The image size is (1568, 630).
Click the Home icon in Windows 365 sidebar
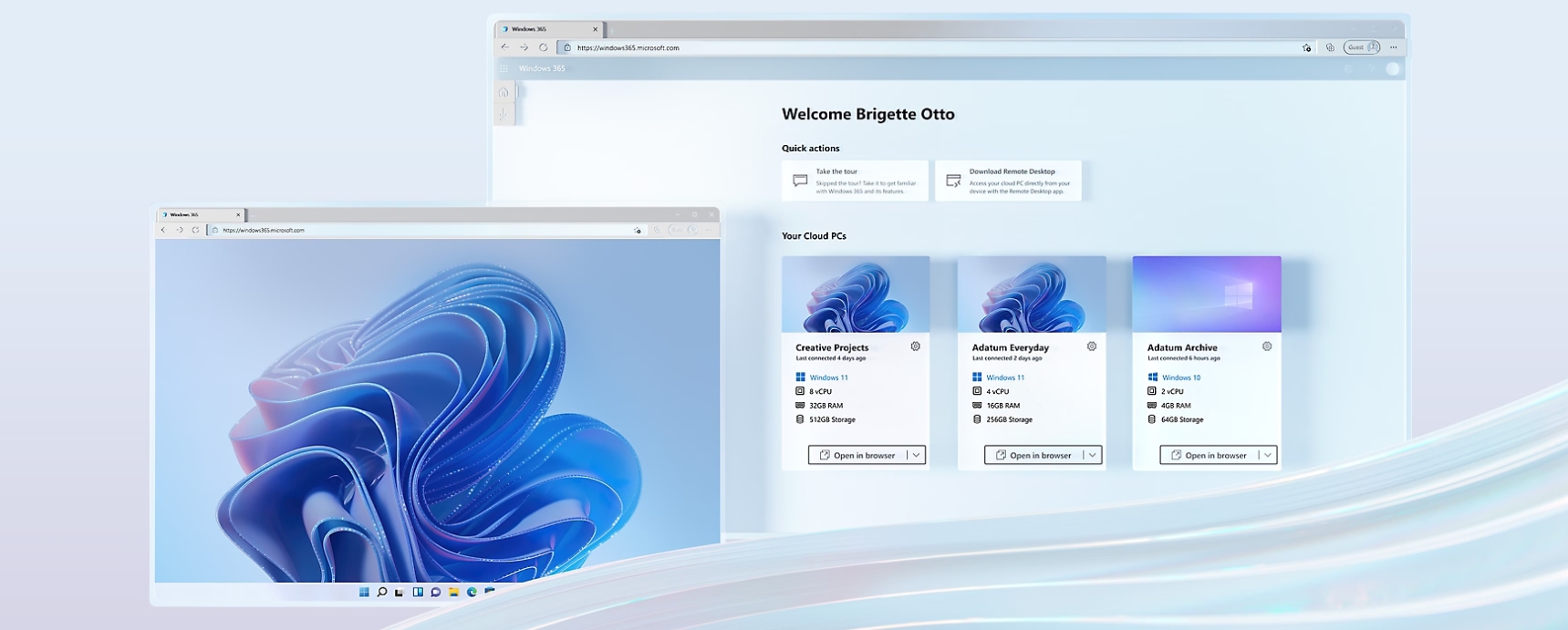click(x=504, y=92)
